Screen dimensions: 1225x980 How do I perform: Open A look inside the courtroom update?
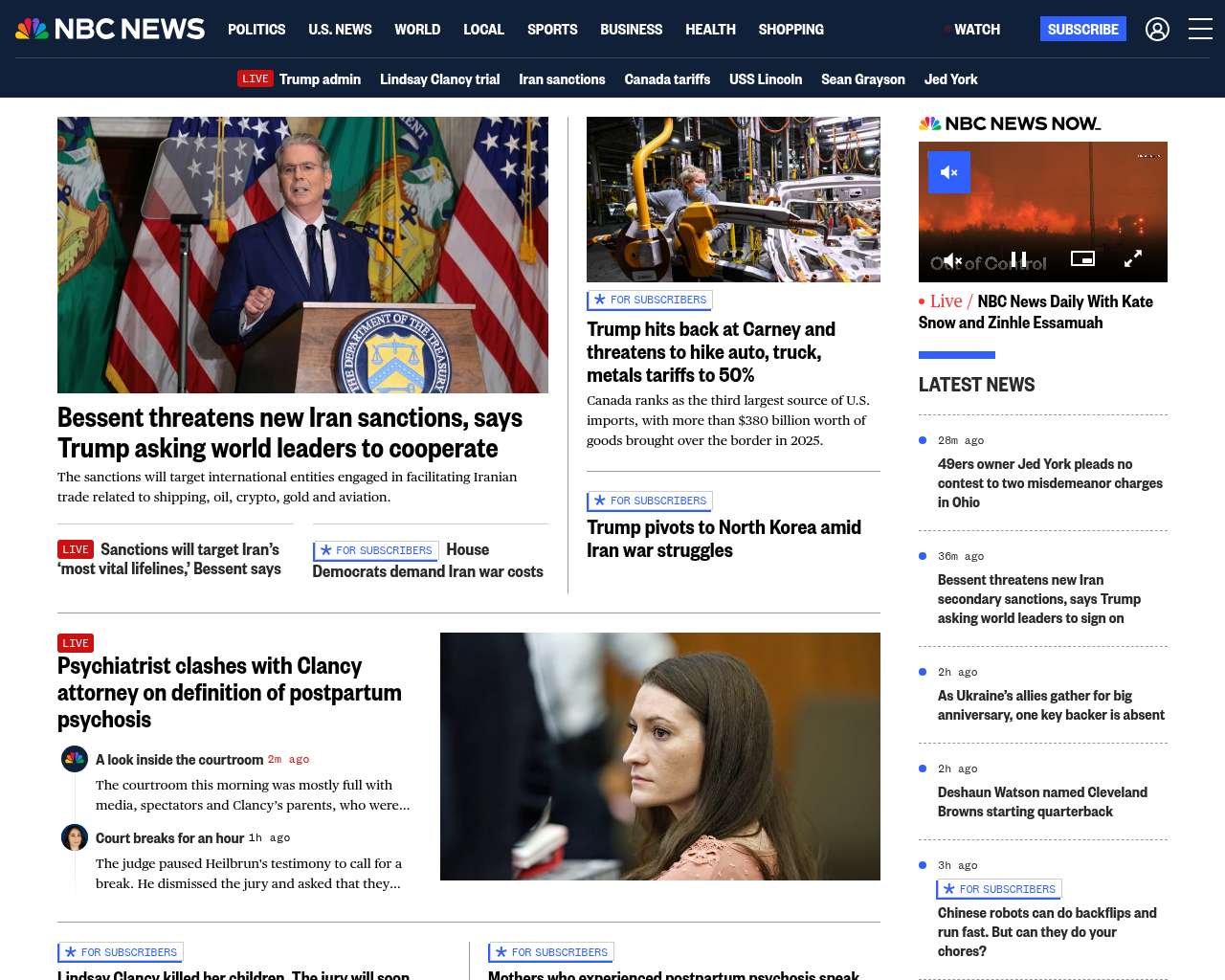(x=179, y=760)
